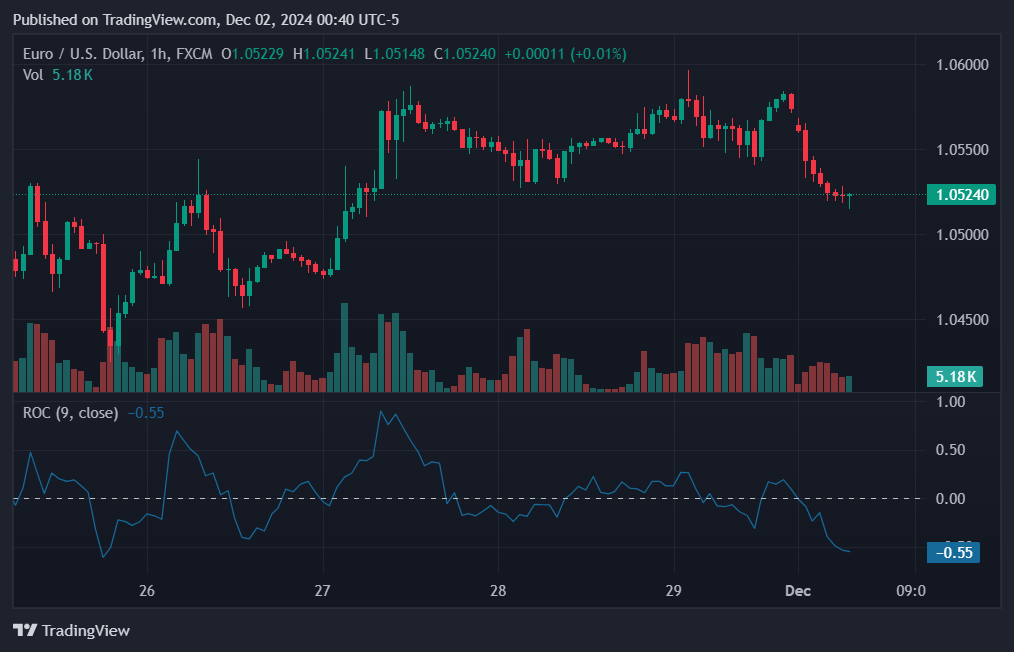Screen dimensions: 1014x652
Task: Click the current price tag 1.05240
Action: [961, 195]
